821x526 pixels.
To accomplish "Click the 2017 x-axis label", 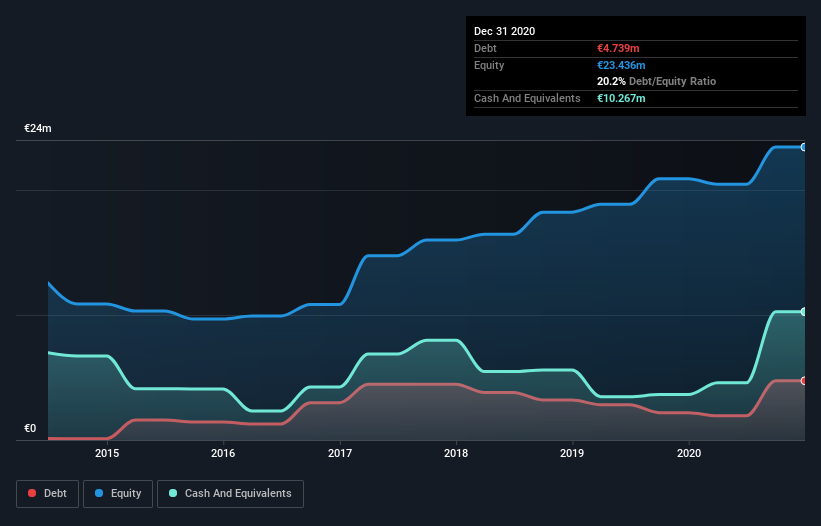I will point(340,453).
